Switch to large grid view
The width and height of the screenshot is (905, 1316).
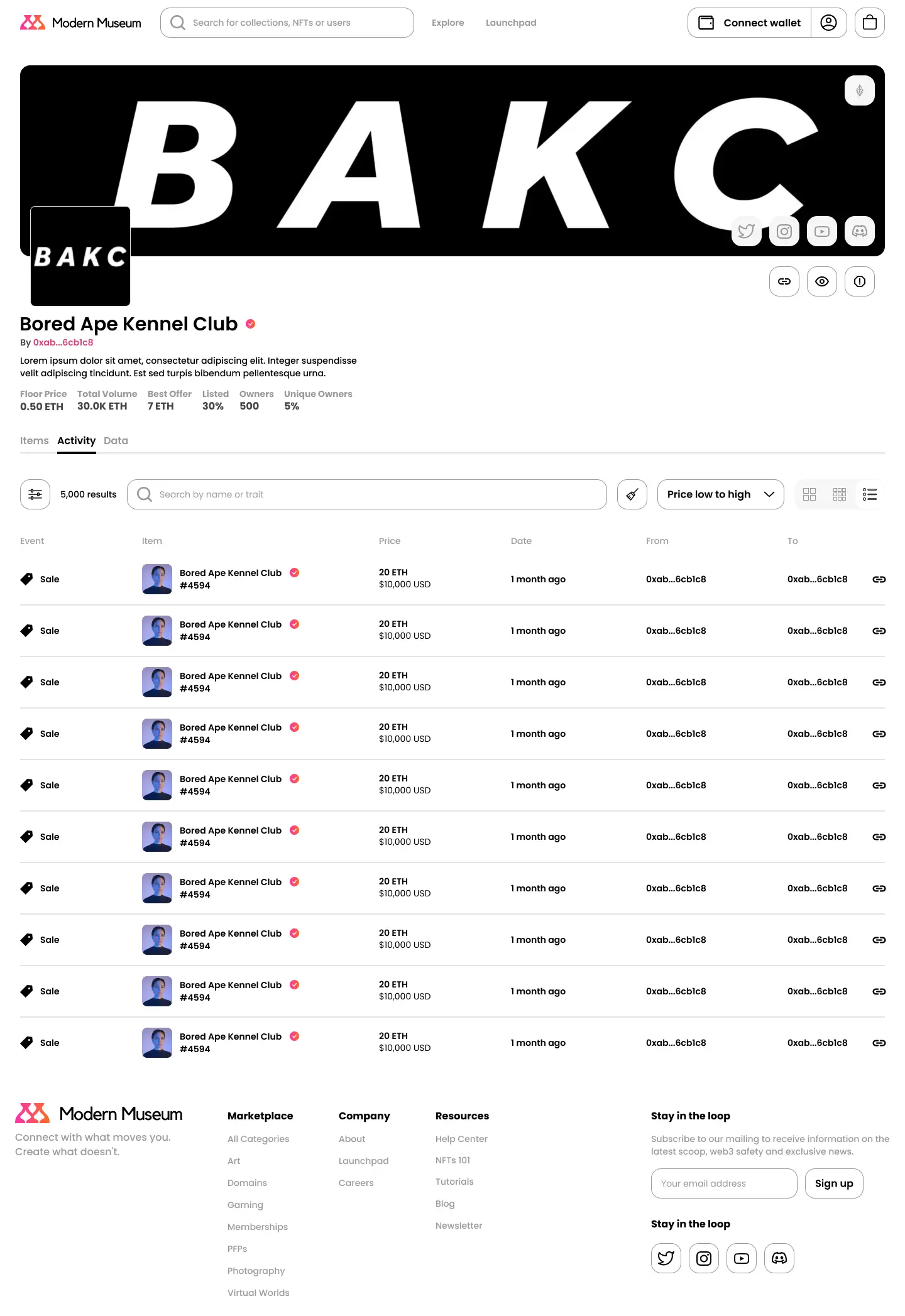tap(809, 494)
